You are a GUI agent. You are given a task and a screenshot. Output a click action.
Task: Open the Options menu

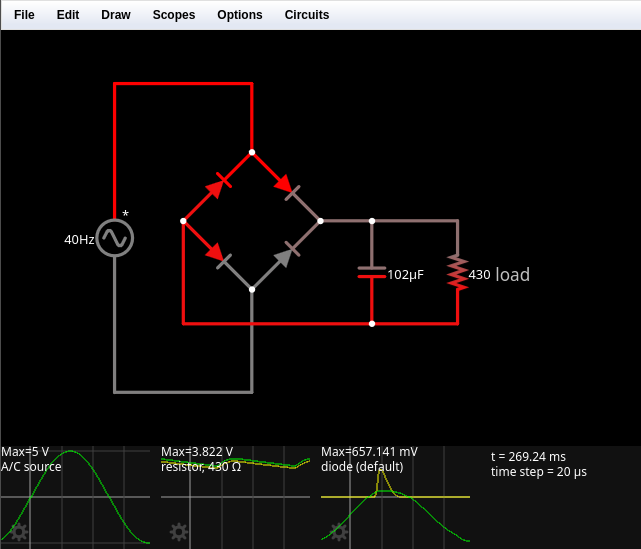tap(240, 15)
